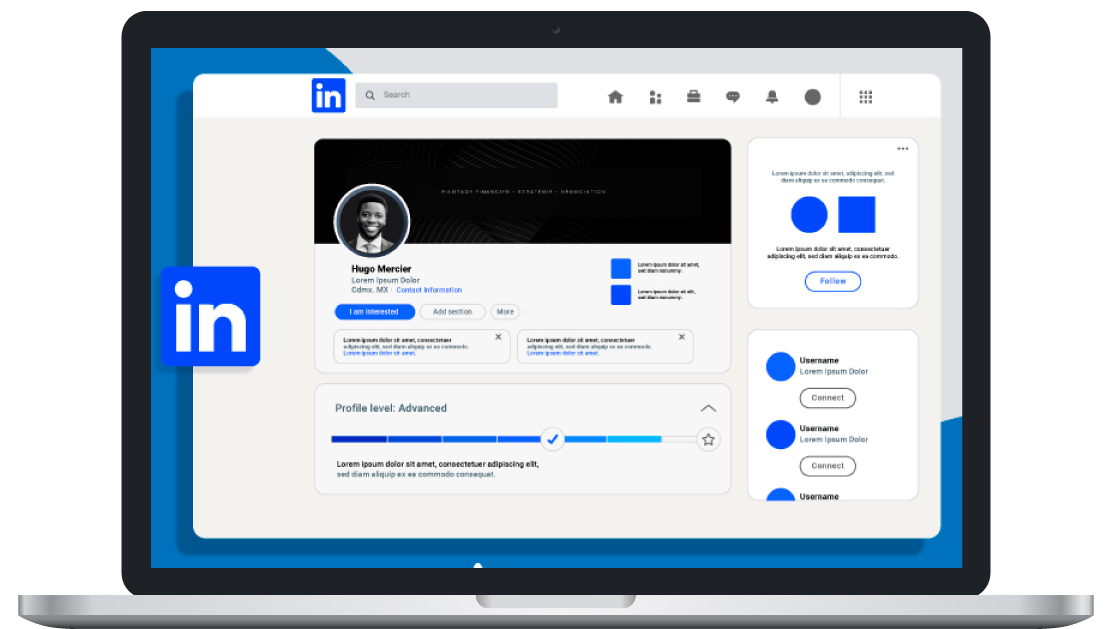Click the large blue square in promo card
1112x629 pixels.
pos(857,215)
